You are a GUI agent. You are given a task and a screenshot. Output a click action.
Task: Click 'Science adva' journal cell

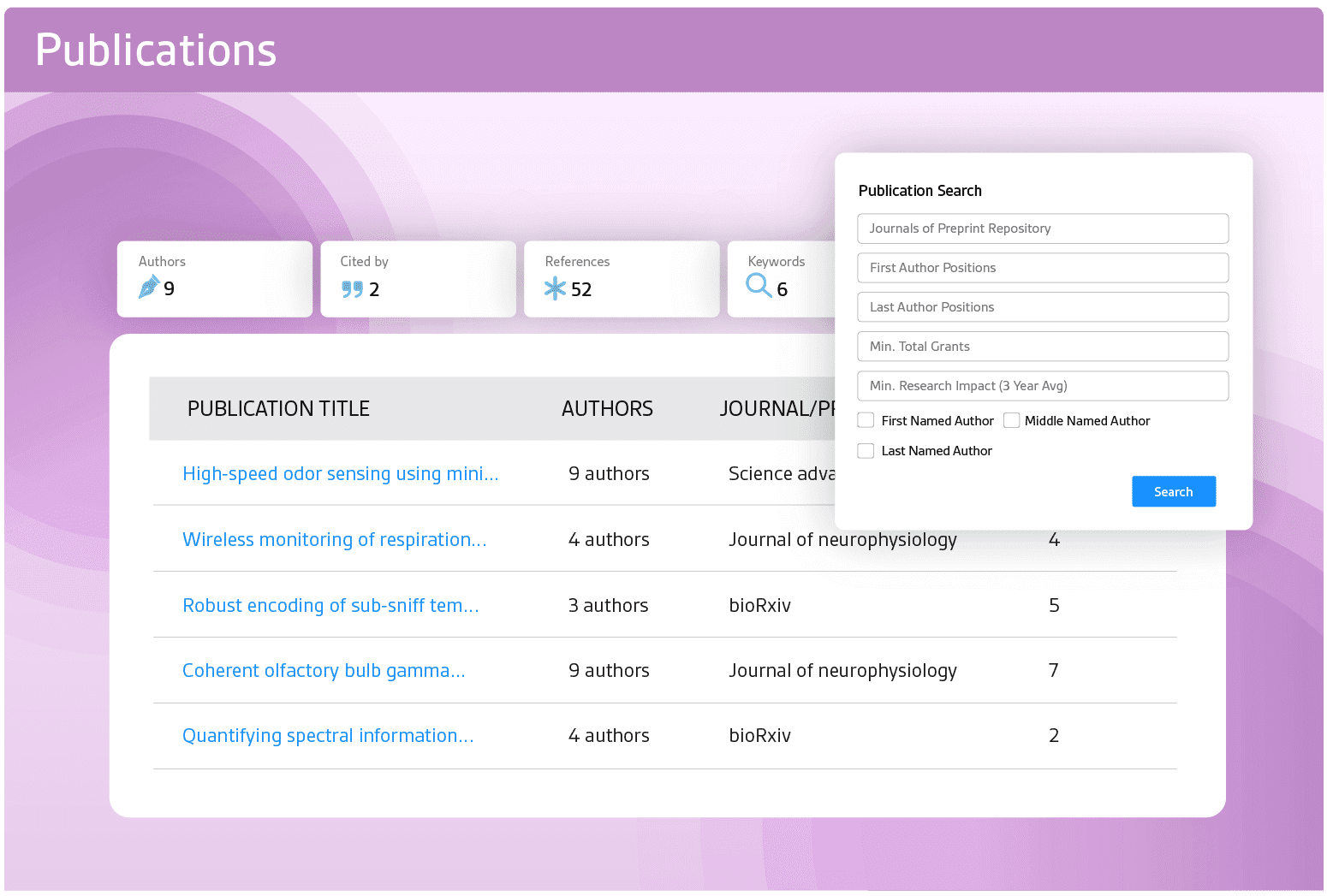point(782,474)
